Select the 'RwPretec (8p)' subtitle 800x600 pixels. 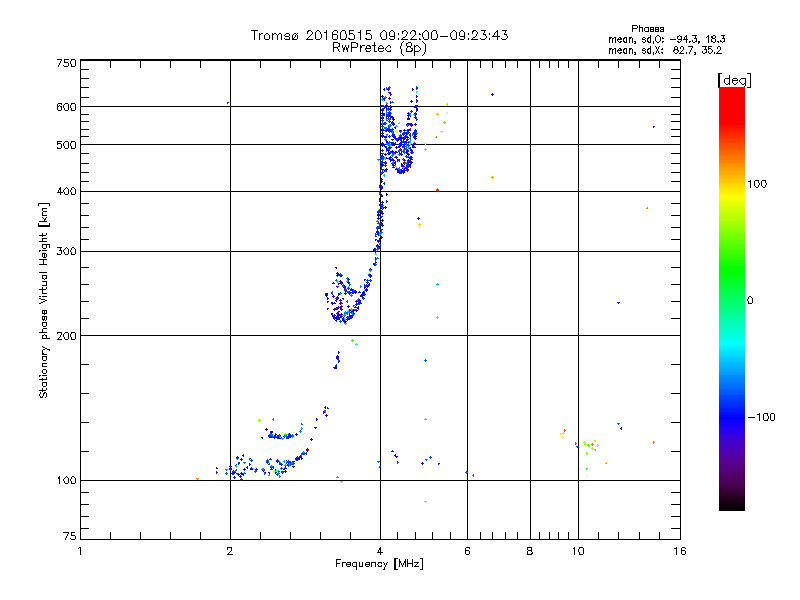tap(379, 48)
